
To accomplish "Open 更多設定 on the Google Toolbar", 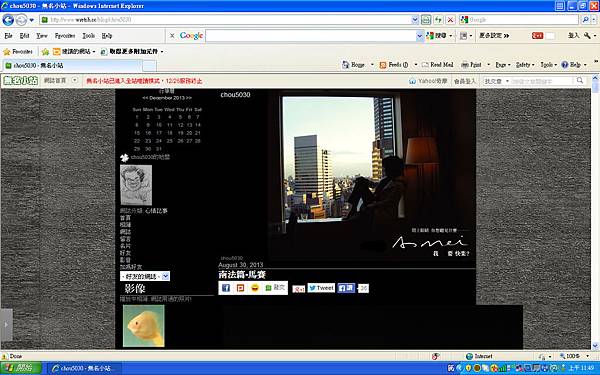I will click(494, 36).
